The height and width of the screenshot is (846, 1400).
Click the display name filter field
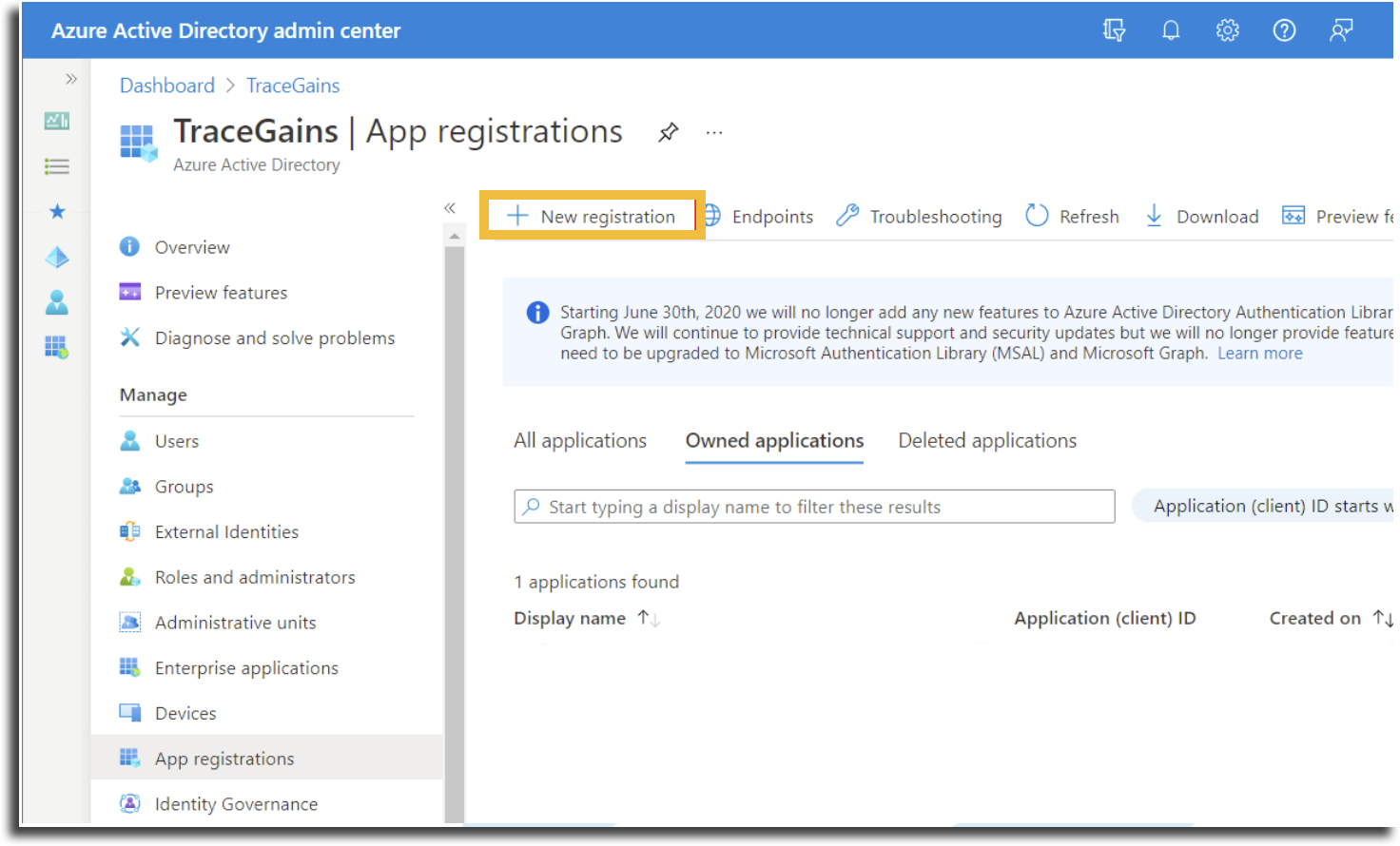tap(814, 507)
